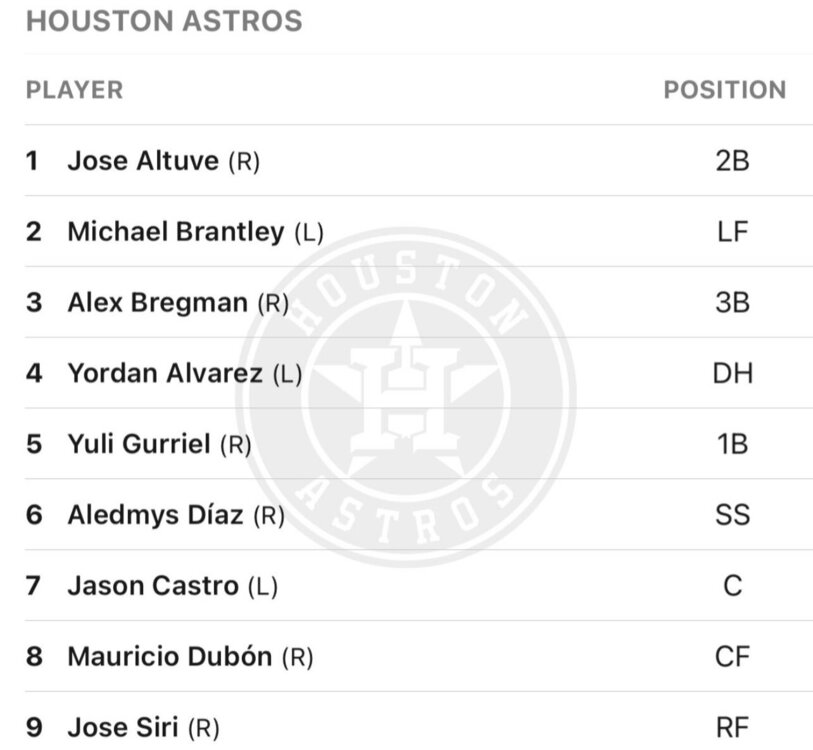The image size is (813, 750).
Task: Open Jose Altuve's player entry
Action: [142, 161]
